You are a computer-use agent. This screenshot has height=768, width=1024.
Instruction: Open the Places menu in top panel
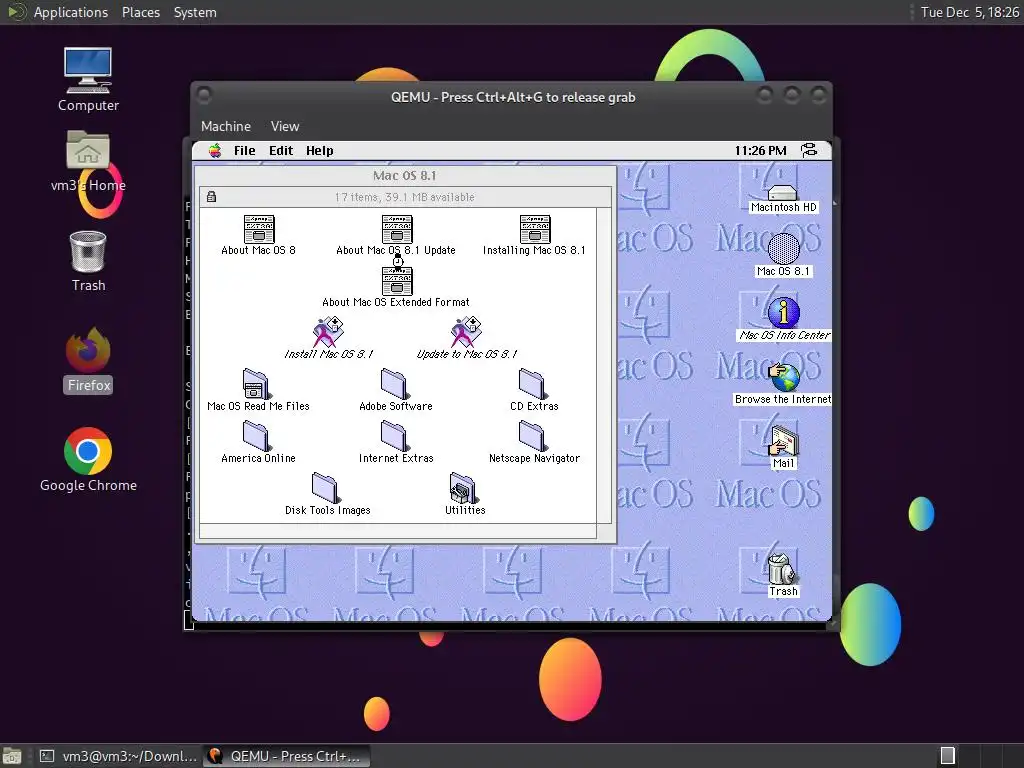click(x=140, y=12)
